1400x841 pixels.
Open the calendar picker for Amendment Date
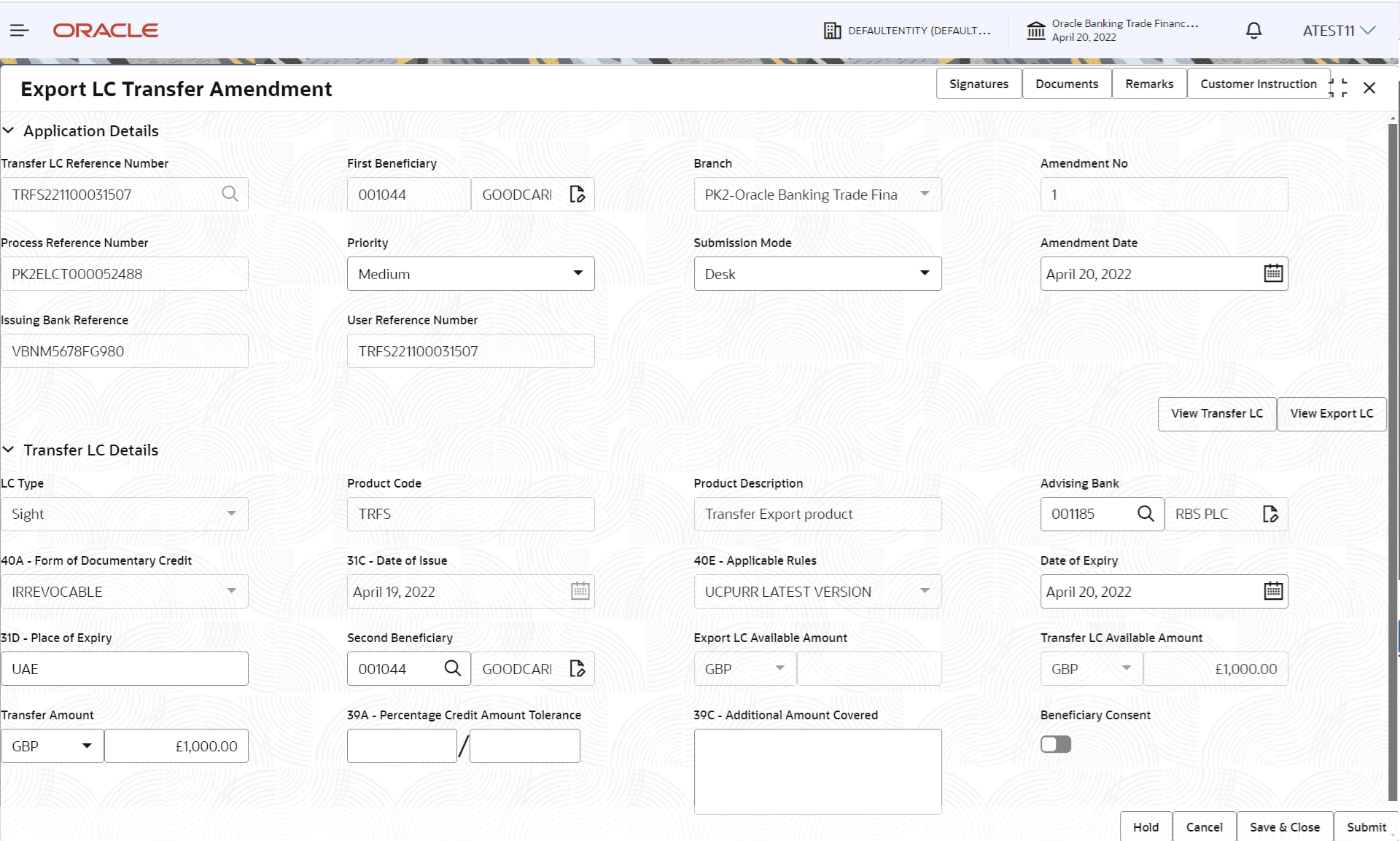click(x=1273, y=273)
